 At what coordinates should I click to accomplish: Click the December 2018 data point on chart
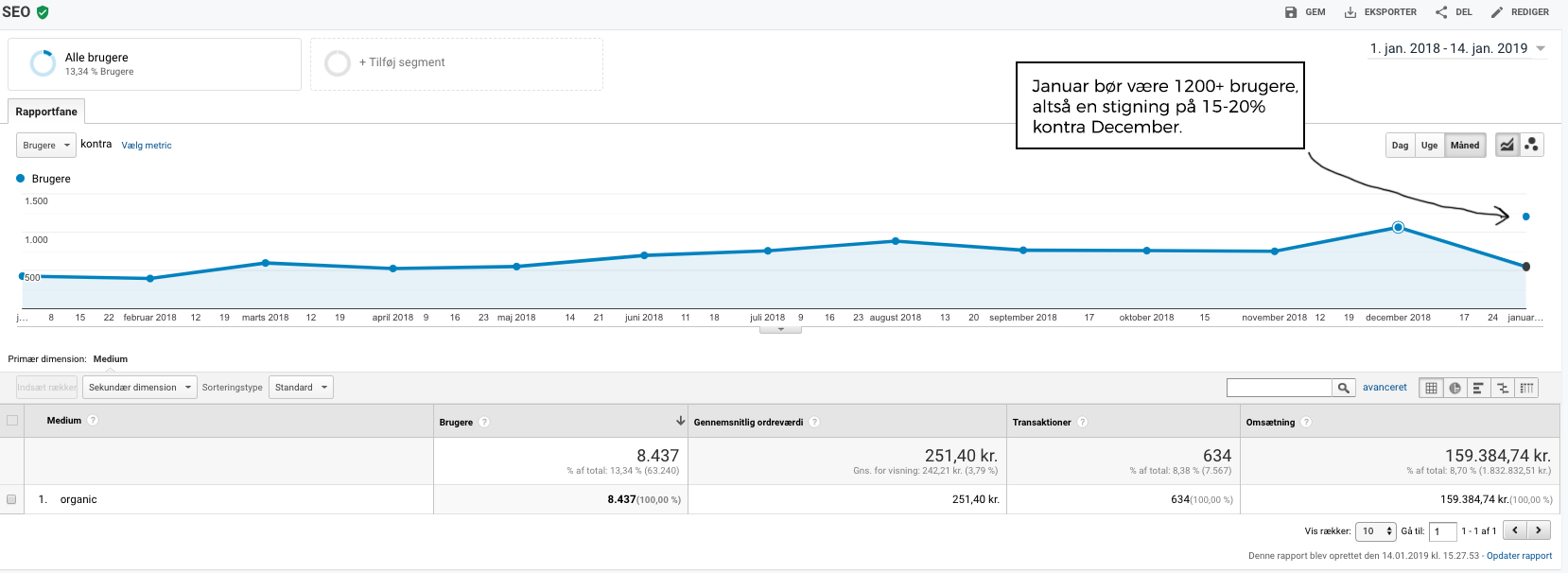coord(1398,227)
